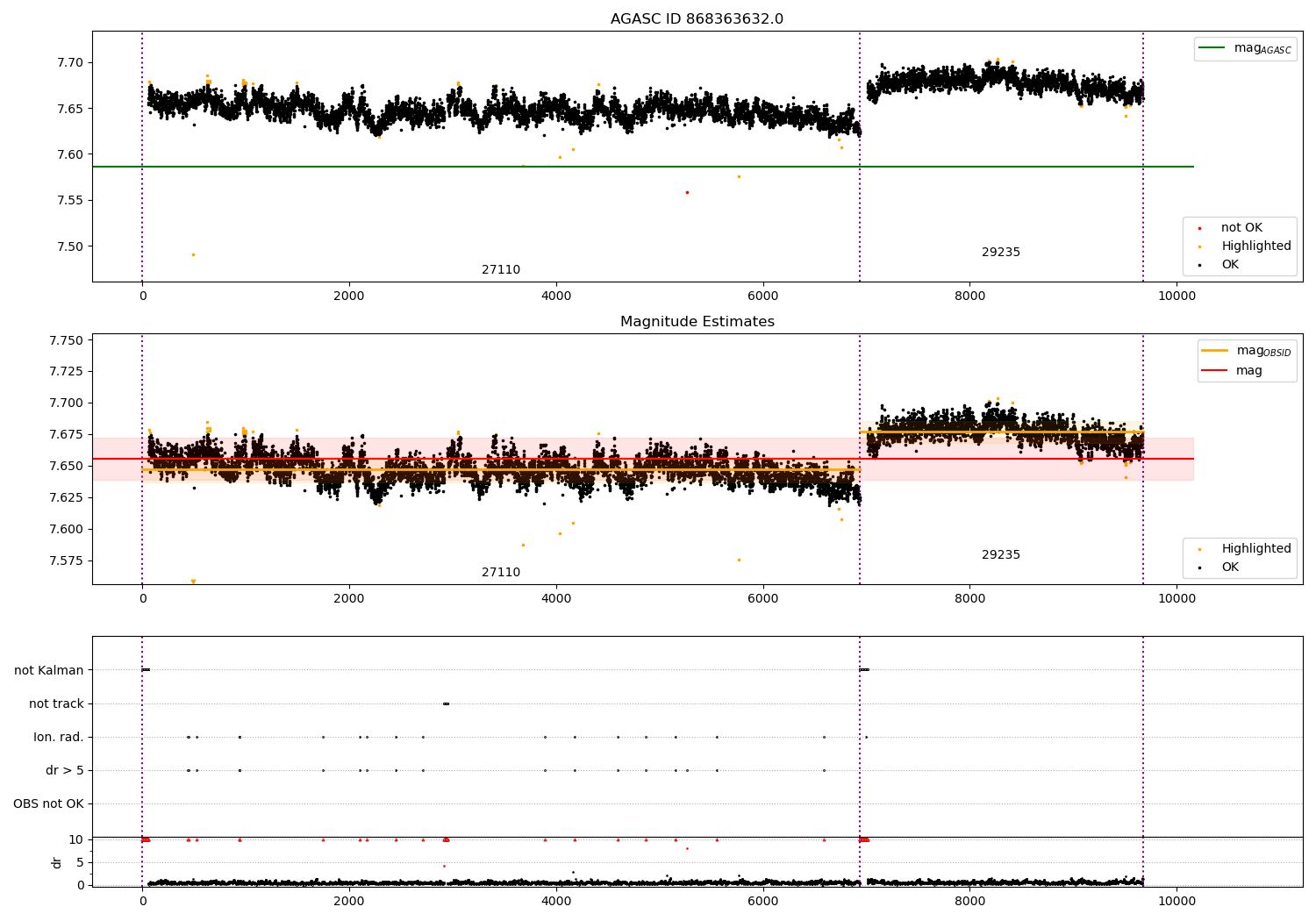1316x921 pixels.
Task: Click the 'AGASC ID 868363632.0' plot title
Action: (x=697, y=19)
